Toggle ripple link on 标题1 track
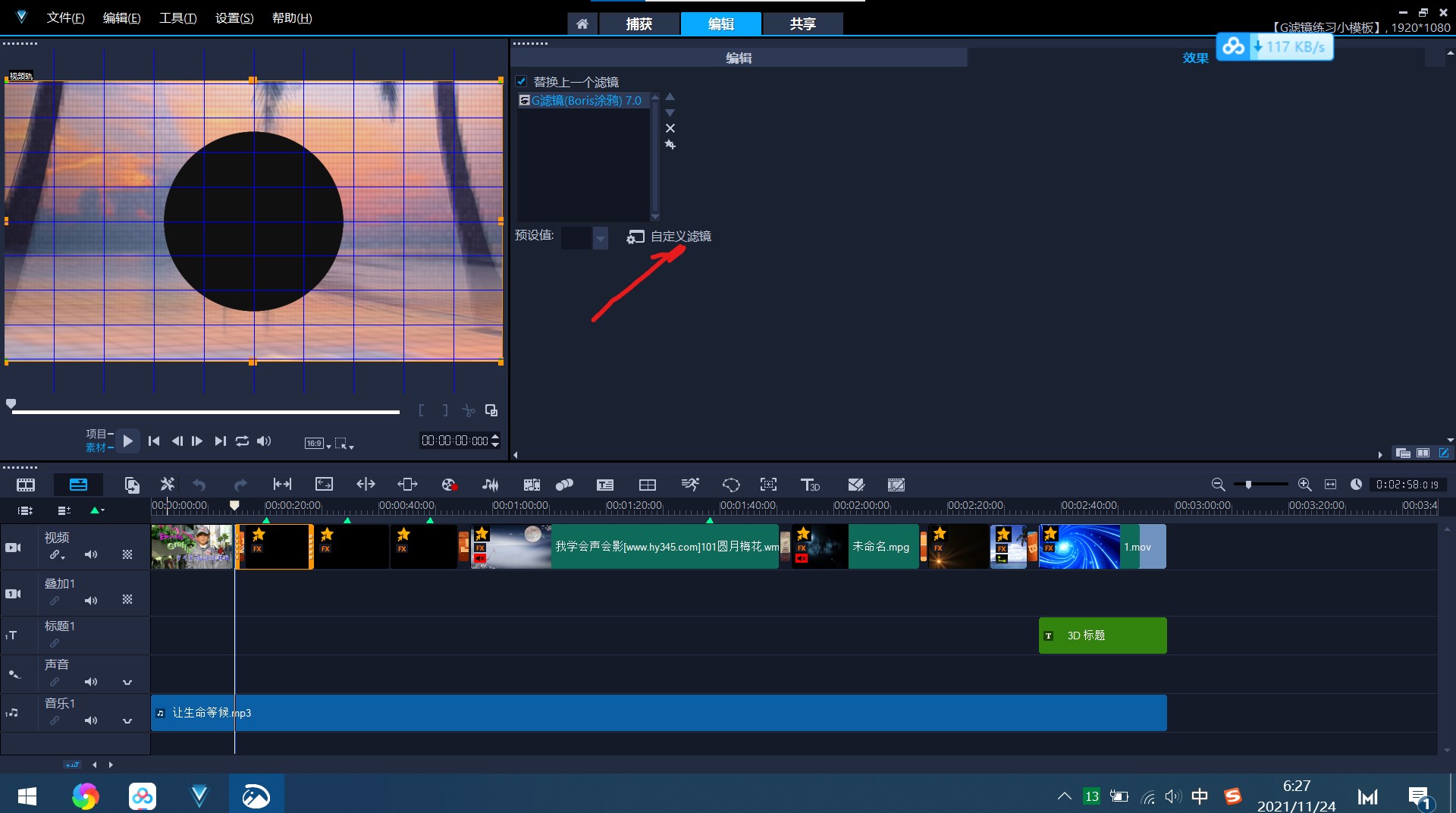This screenshot has height=813, width=1456. [55, 643]
